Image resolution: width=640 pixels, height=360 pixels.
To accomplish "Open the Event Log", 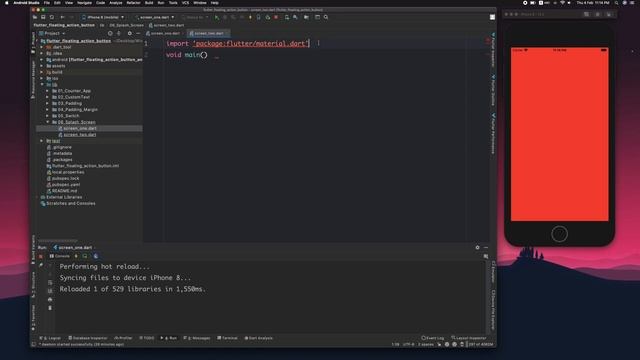I will pos(433,338).
